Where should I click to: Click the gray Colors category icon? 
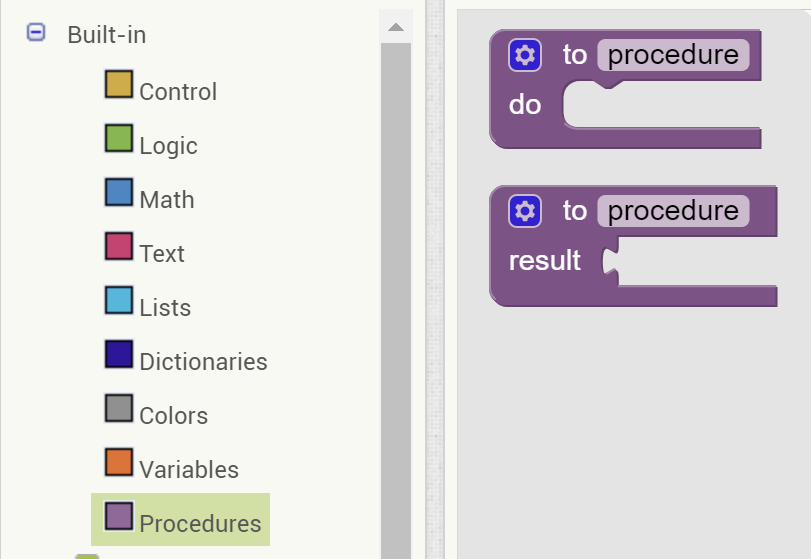pyautogui.click(x=119, y=408)
